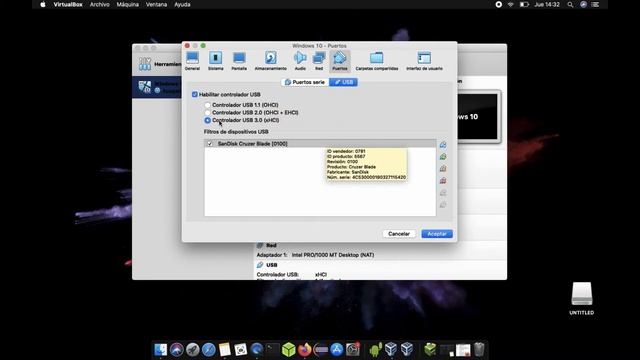This screenshot has width=640, height=360.
Task: Add a new empty USB filter
Action: tap(443, 145)
